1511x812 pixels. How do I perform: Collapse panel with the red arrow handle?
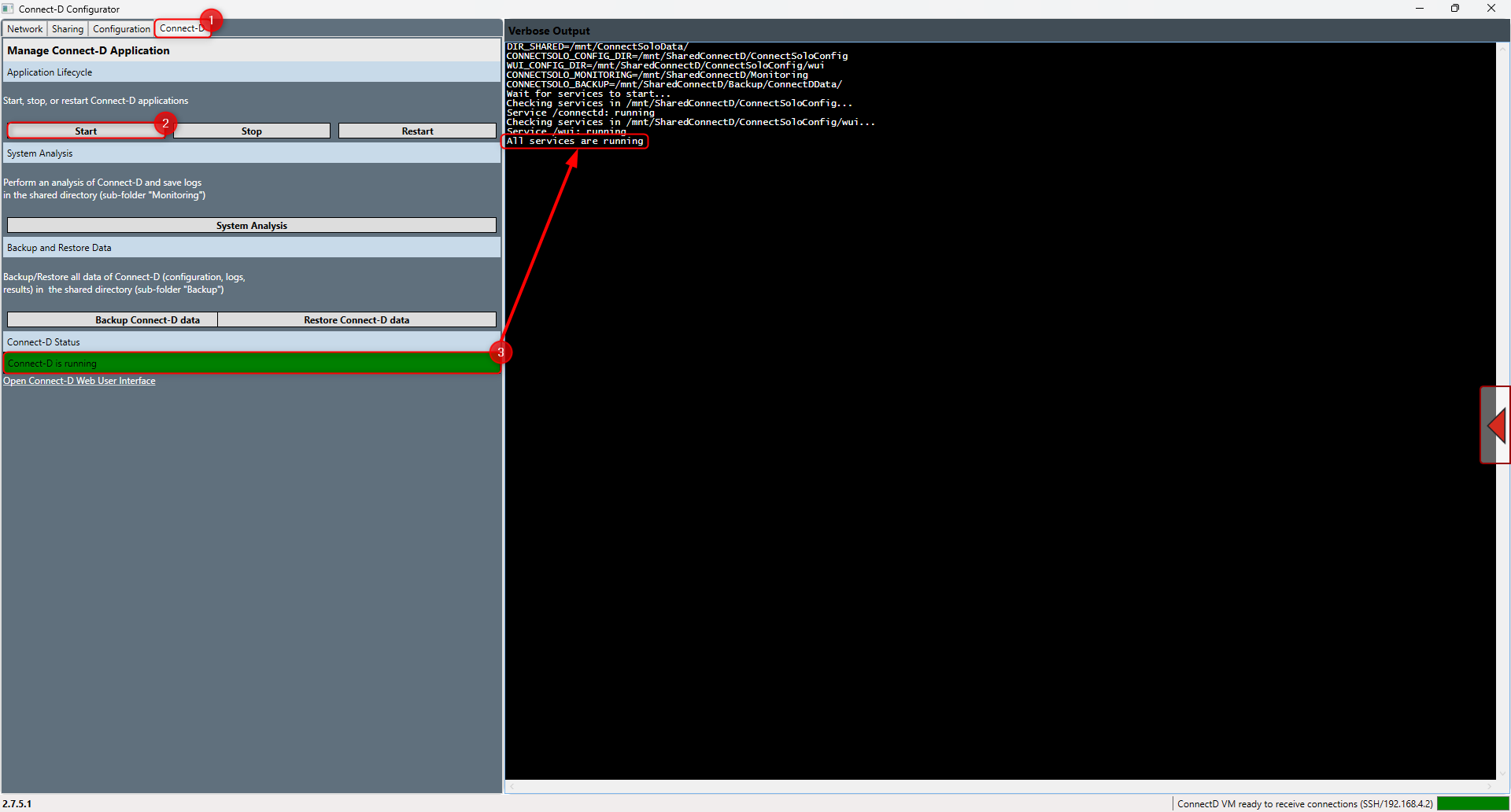[x=1495, y=425]
